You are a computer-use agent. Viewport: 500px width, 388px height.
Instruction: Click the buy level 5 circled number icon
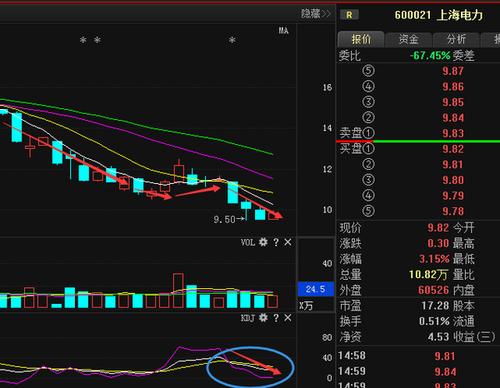(368, 211)
